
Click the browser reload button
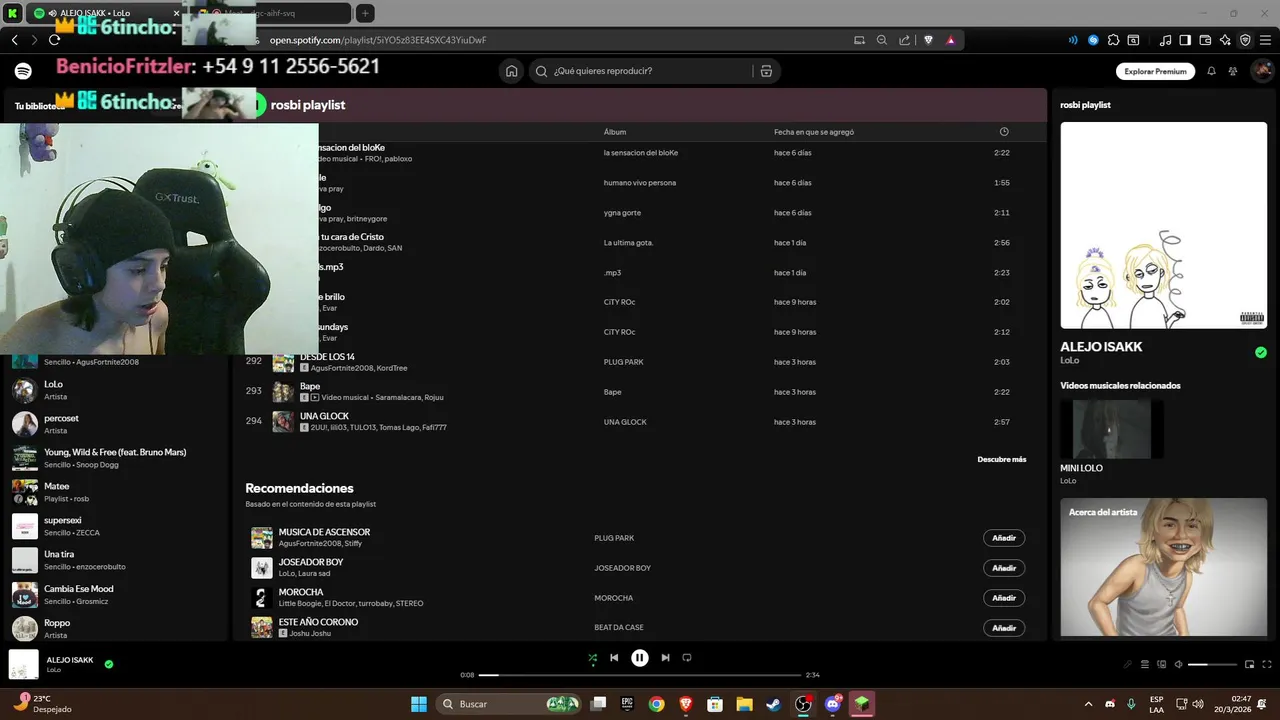54,40
